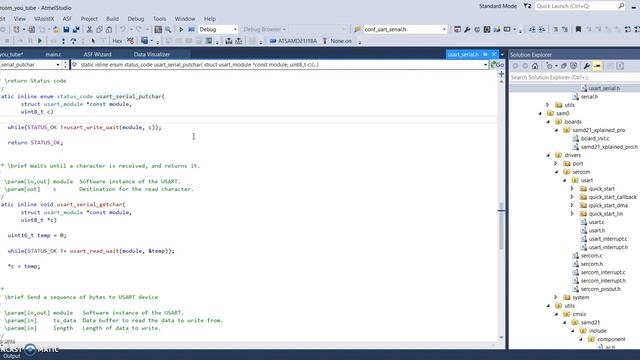Expand the port folder

click(556, 164)
